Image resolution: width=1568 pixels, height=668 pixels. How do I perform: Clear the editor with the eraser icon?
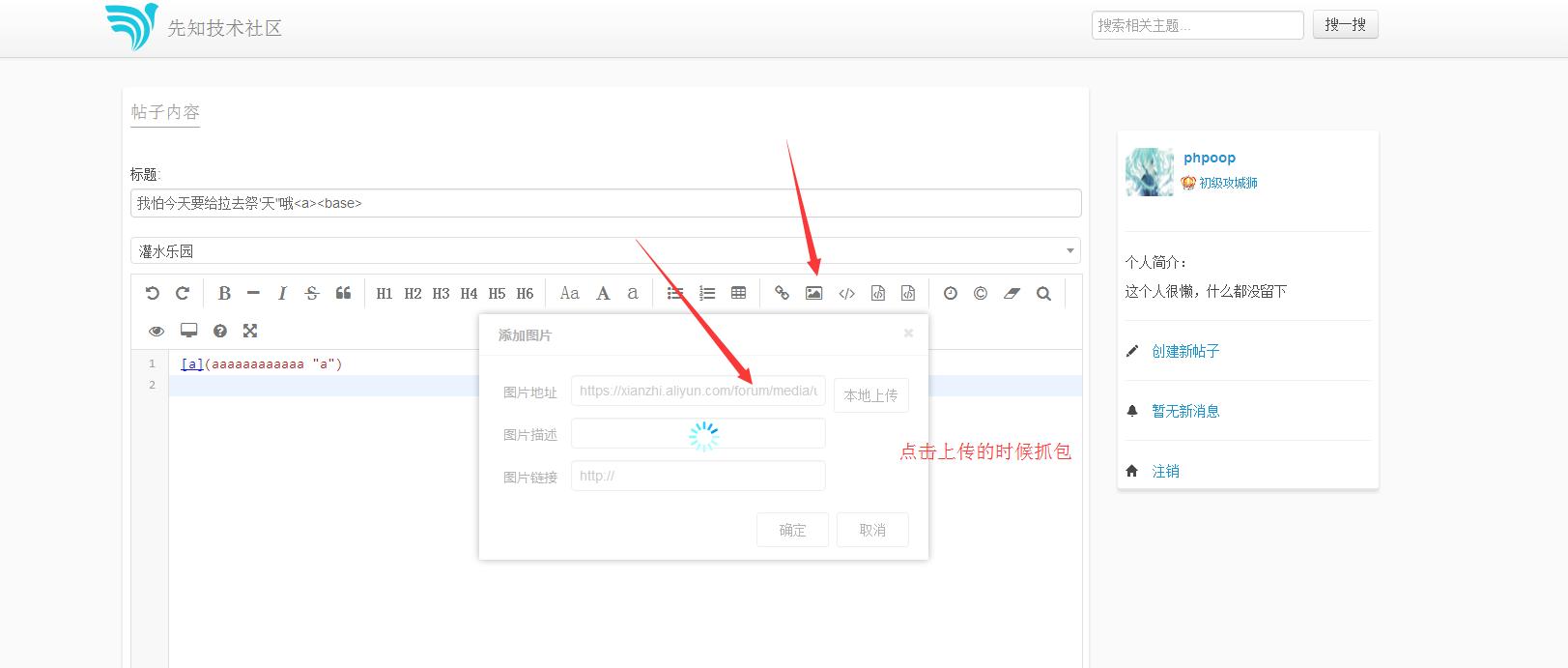pos(1012,293)
